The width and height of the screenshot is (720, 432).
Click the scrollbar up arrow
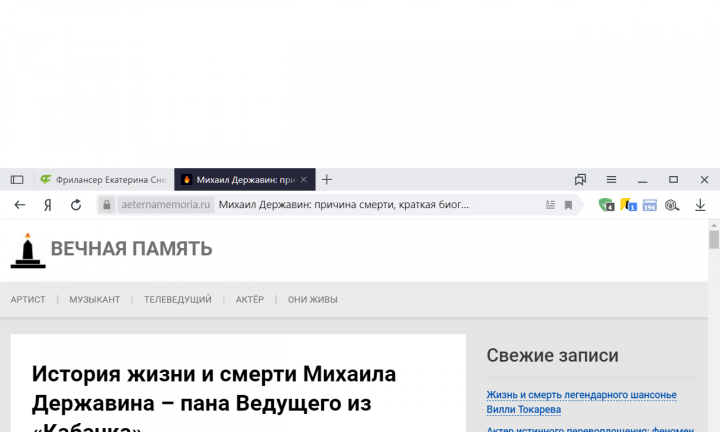[x=714, y=225]
